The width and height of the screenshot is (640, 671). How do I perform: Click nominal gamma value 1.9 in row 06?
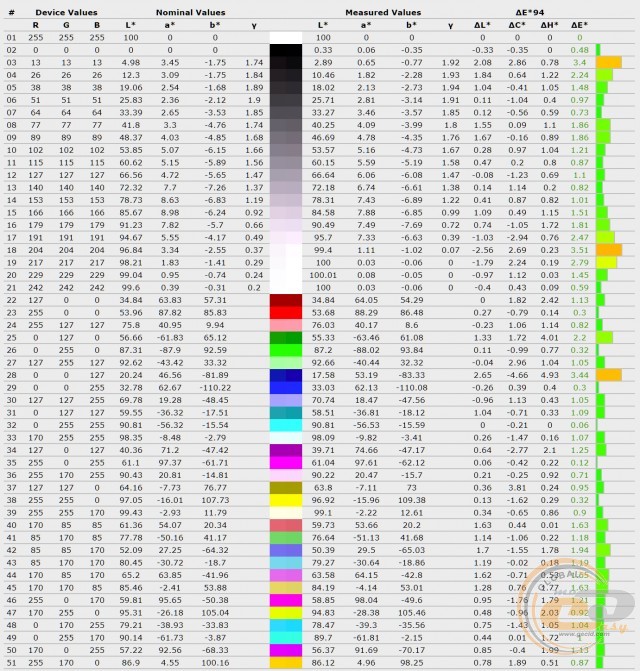pos(254,100)
